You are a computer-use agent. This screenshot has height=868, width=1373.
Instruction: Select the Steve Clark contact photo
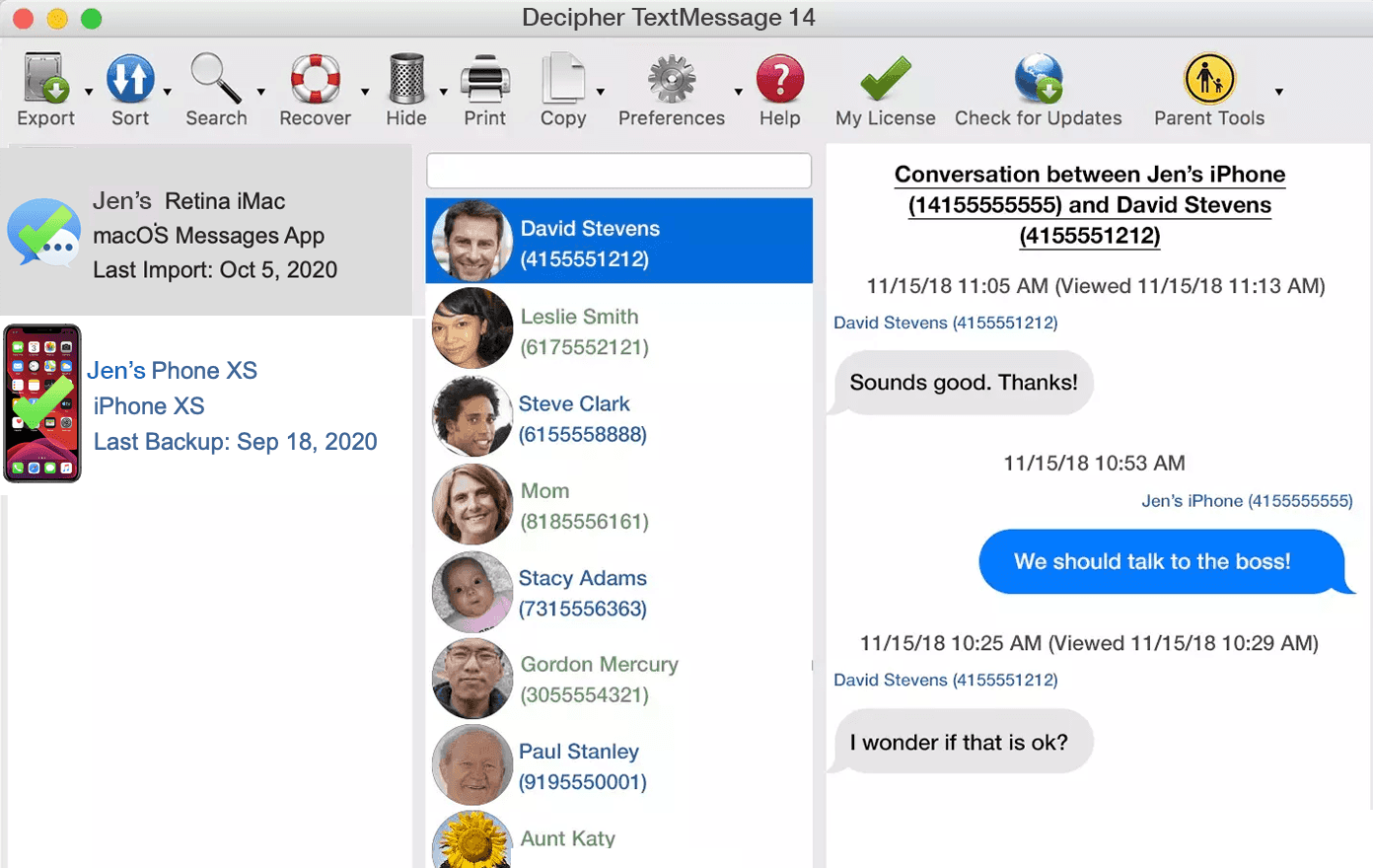coord(472,416)
